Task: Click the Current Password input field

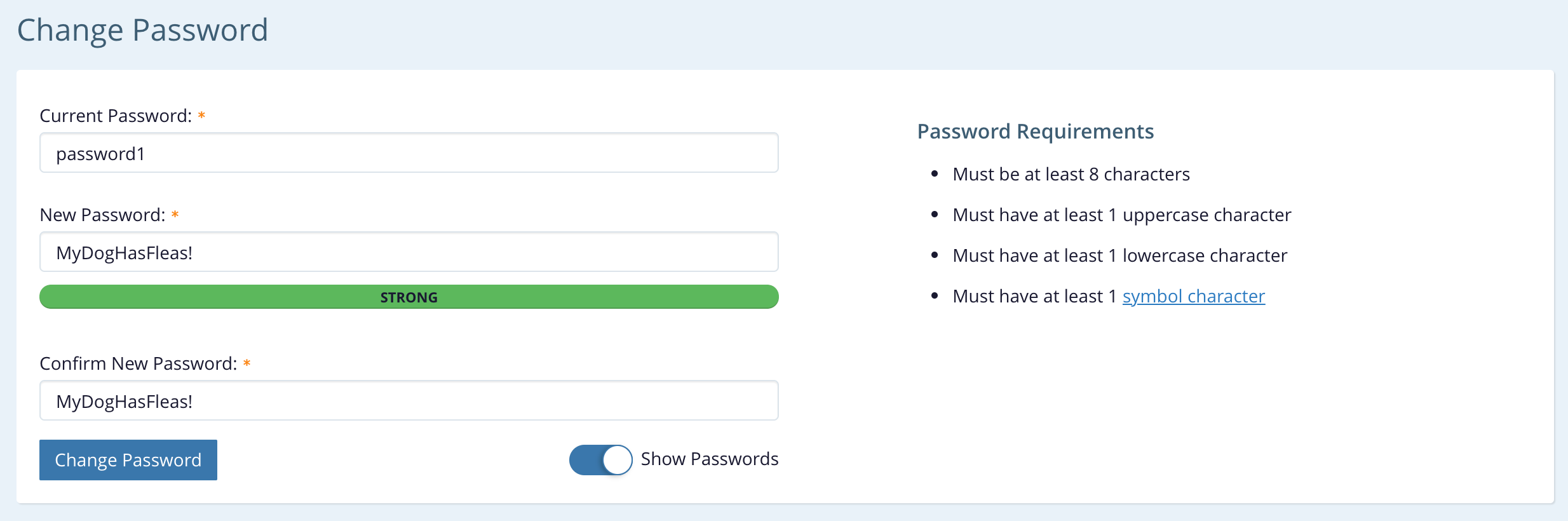Action: [x=409, y=153]
